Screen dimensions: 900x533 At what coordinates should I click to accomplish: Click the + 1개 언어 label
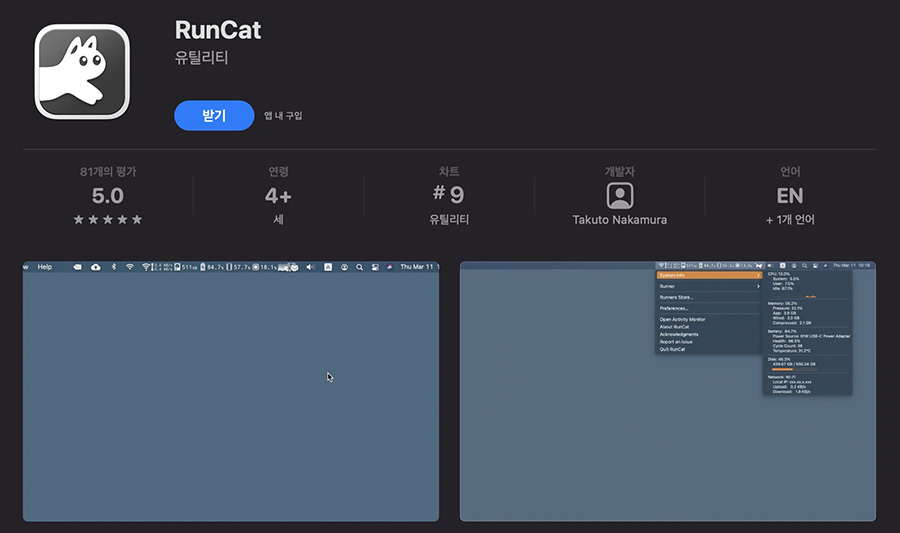point(790,219)
